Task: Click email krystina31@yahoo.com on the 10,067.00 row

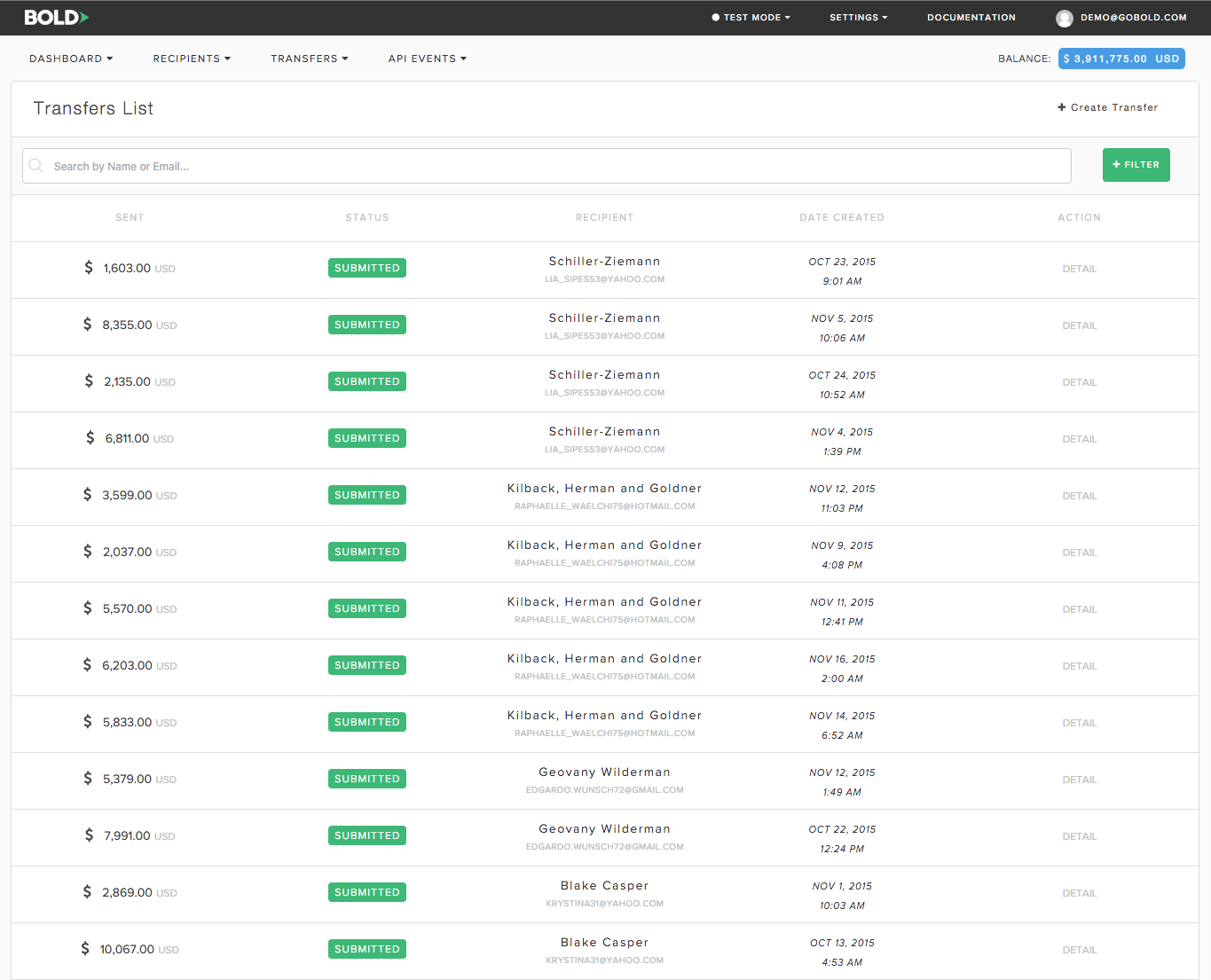Action: pyautogui.click(x=604, y=960)
